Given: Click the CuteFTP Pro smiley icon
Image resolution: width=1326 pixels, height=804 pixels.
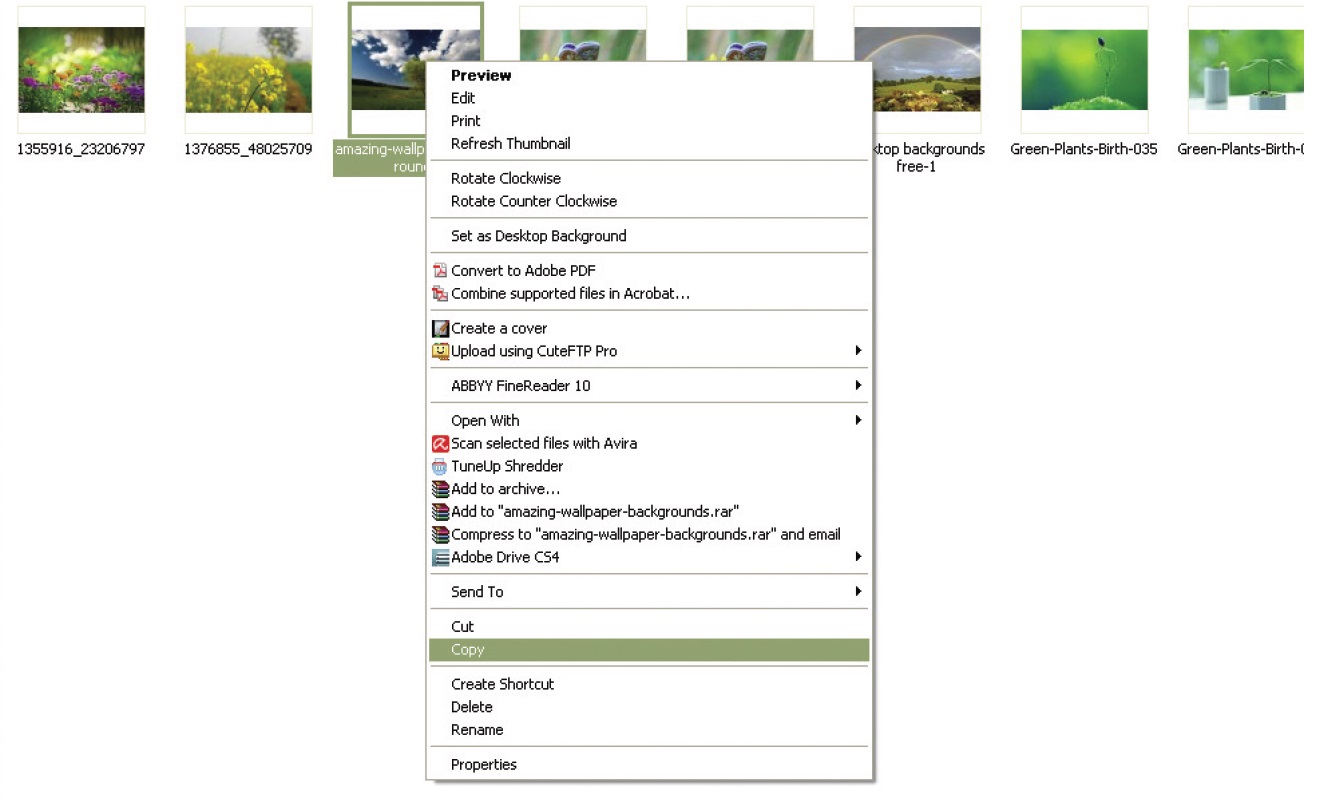Looking at the screenshot, I should pos(440,351).
